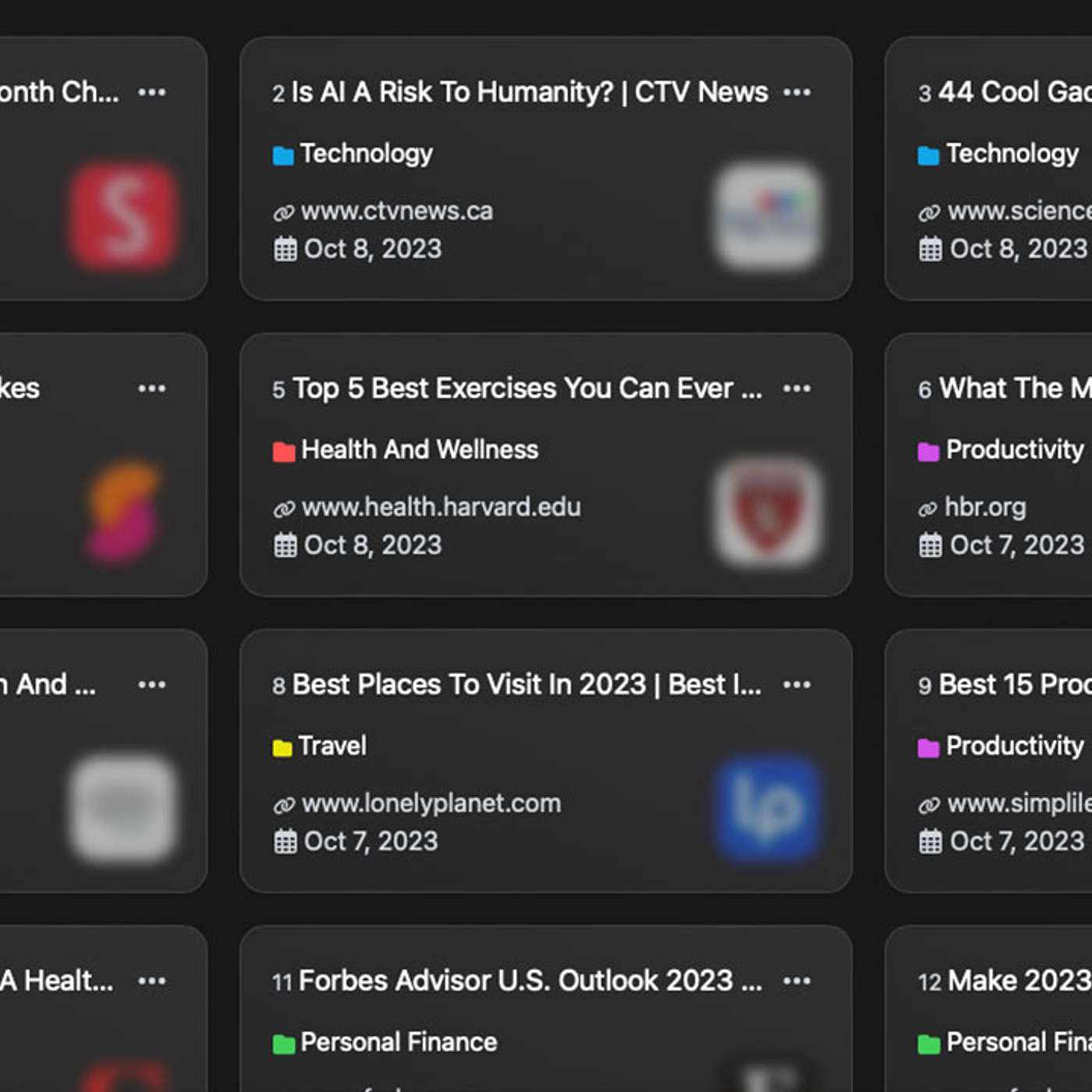This screenshot has width=1092, height=1092.
Task: Click yellow Travel folder icon
Action: tap(282, 748)
